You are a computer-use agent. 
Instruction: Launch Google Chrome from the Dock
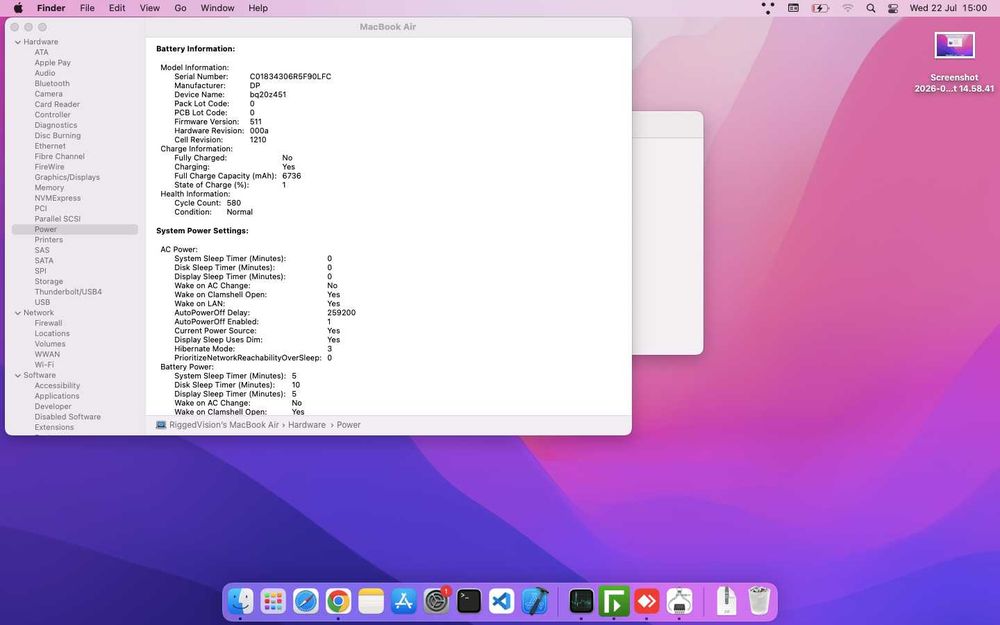tap(338, 601)
